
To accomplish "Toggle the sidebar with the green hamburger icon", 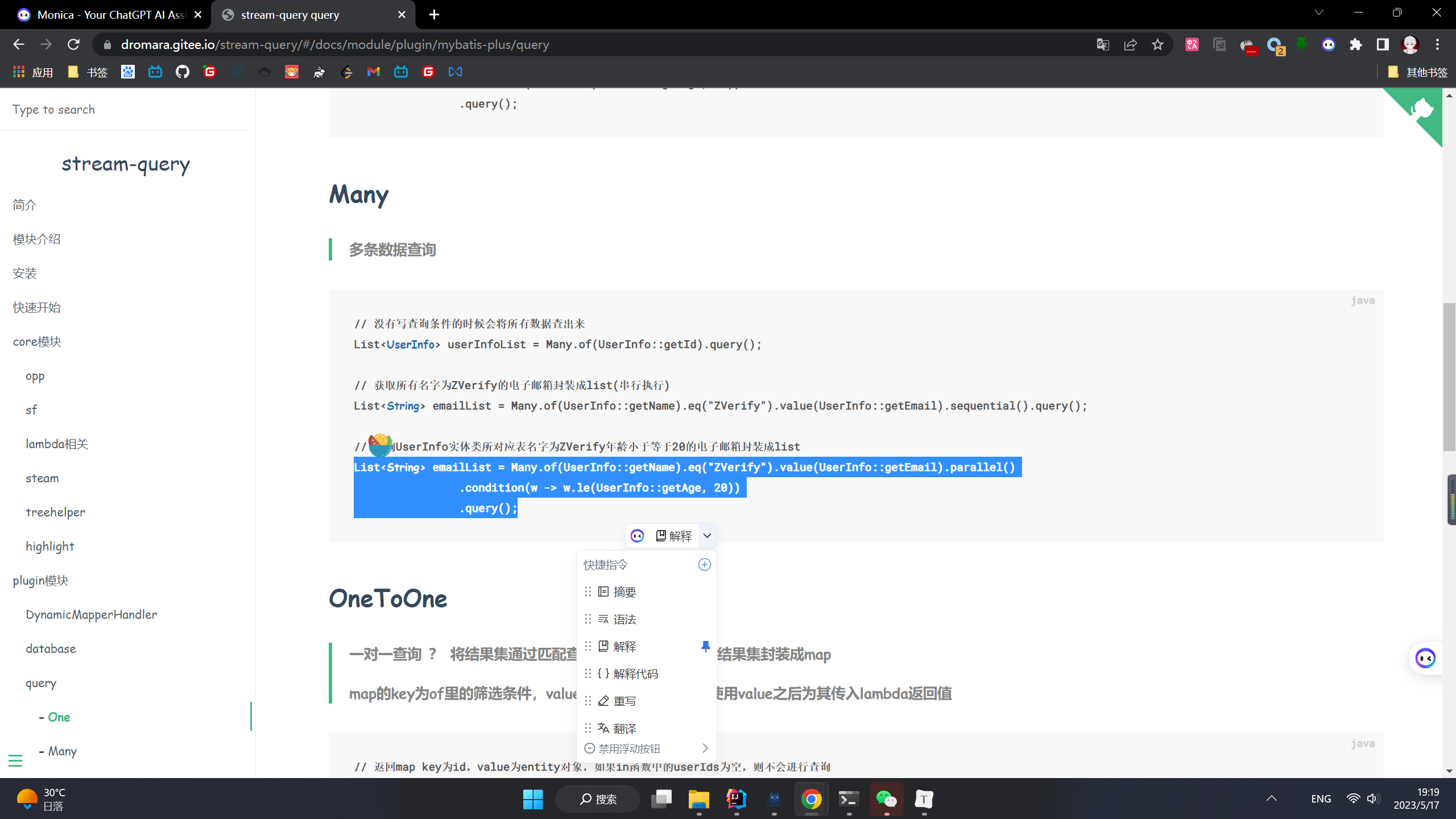I will [15, 760].
